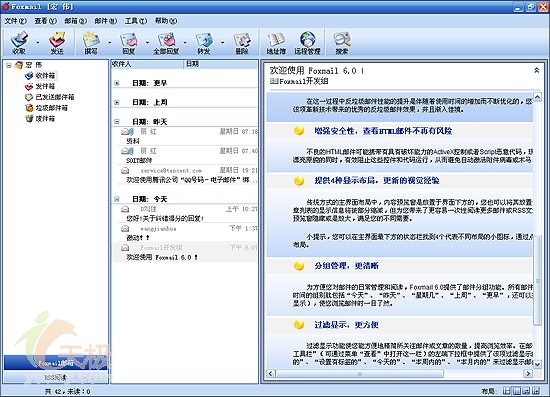Select first layout icon in status bar
This screenshot has width=550, height=397.
(x=507, y=390)
